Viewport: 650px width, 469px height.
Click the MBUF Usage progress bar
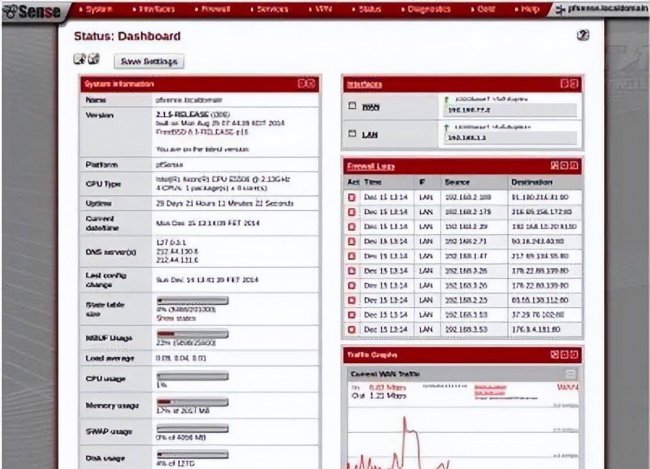point(192,334)
